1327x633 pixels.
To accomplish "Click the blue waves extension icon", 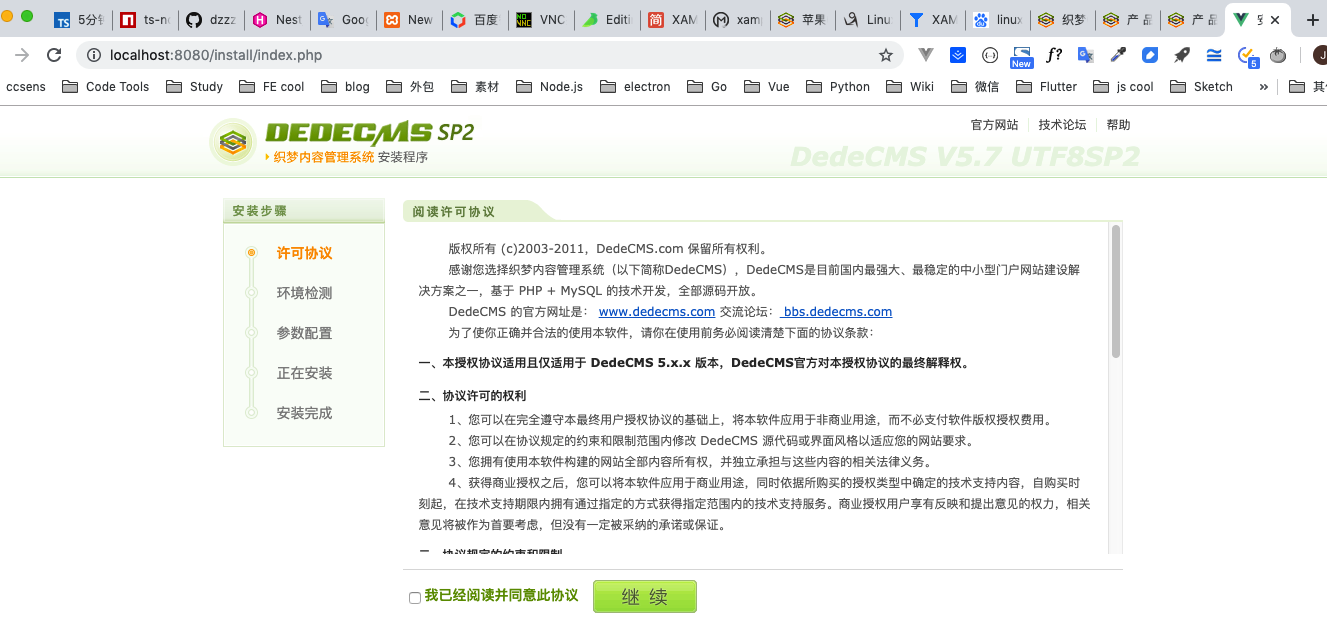I will (1214, 55).
